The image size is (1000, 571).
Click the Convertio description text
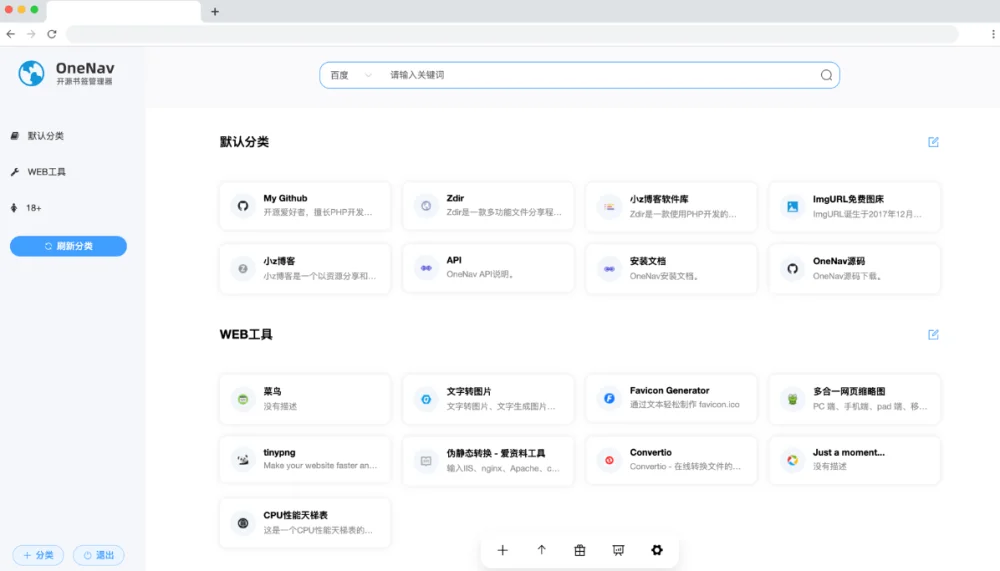point(685,466)
